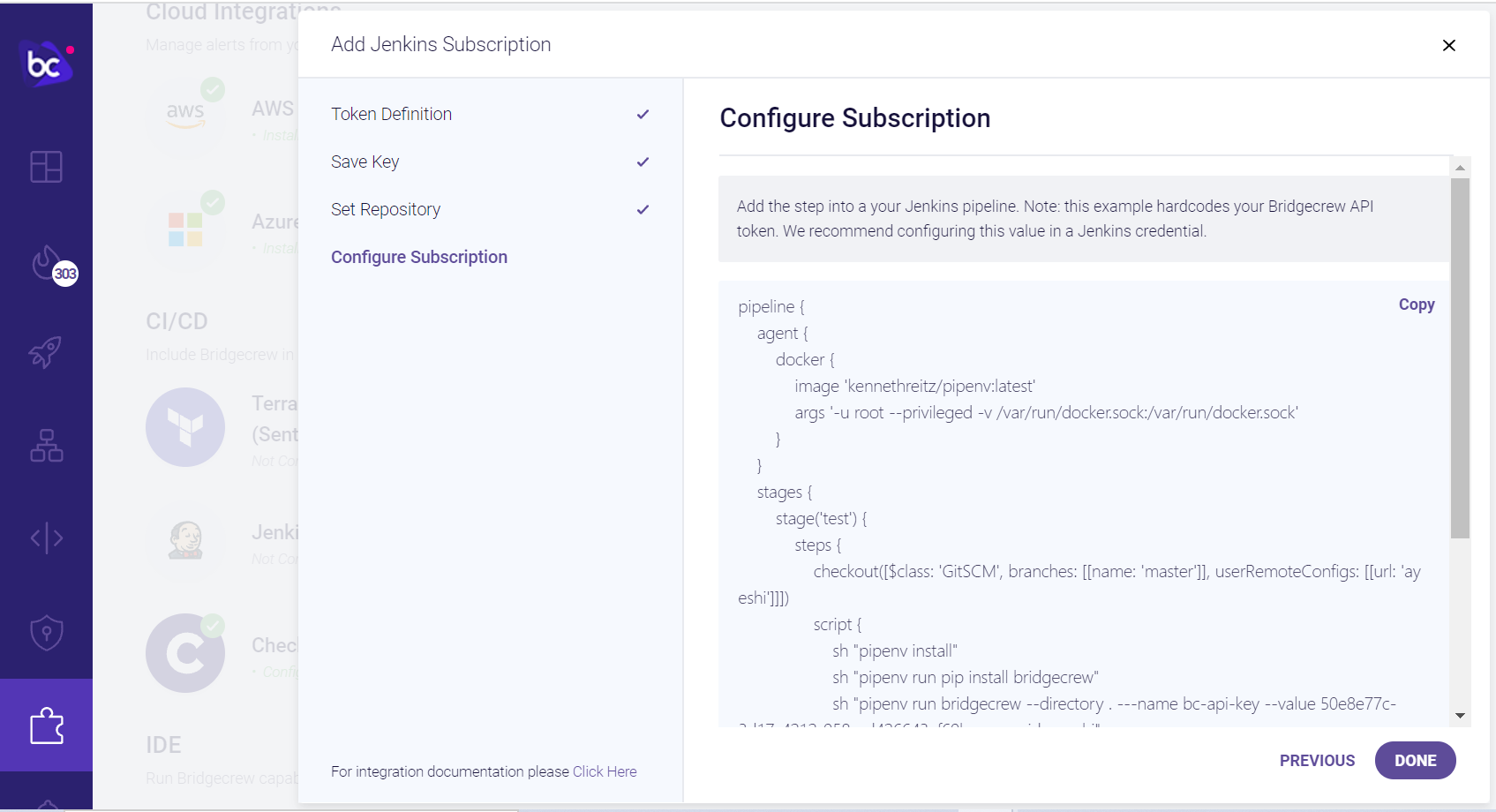The height and width of the screenshot is (812, 1496).
Task: Copy the Jenkins pipeline code
Action: 1417,304
